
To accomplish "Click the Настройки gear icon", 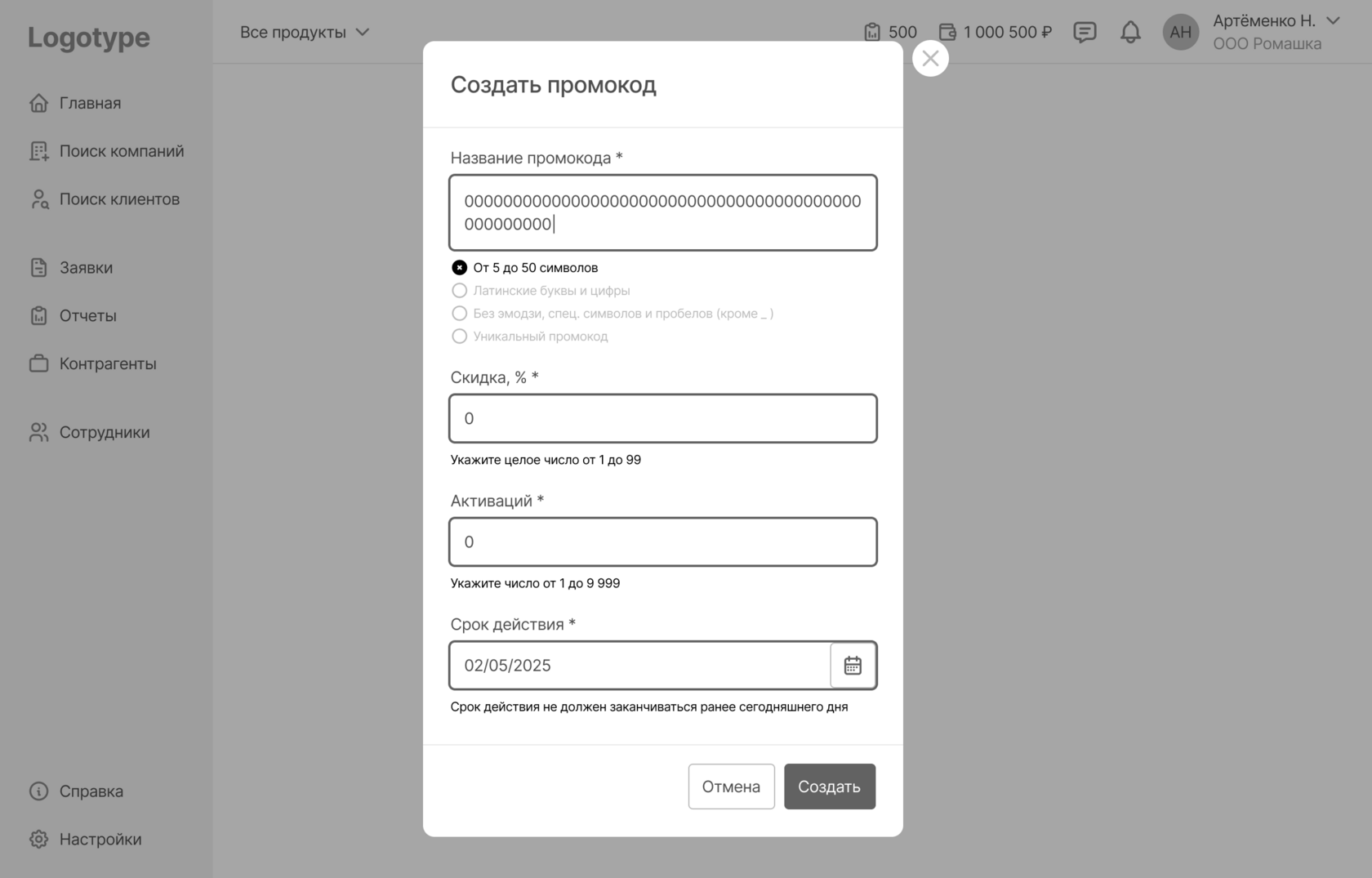I will coord(38,839).
